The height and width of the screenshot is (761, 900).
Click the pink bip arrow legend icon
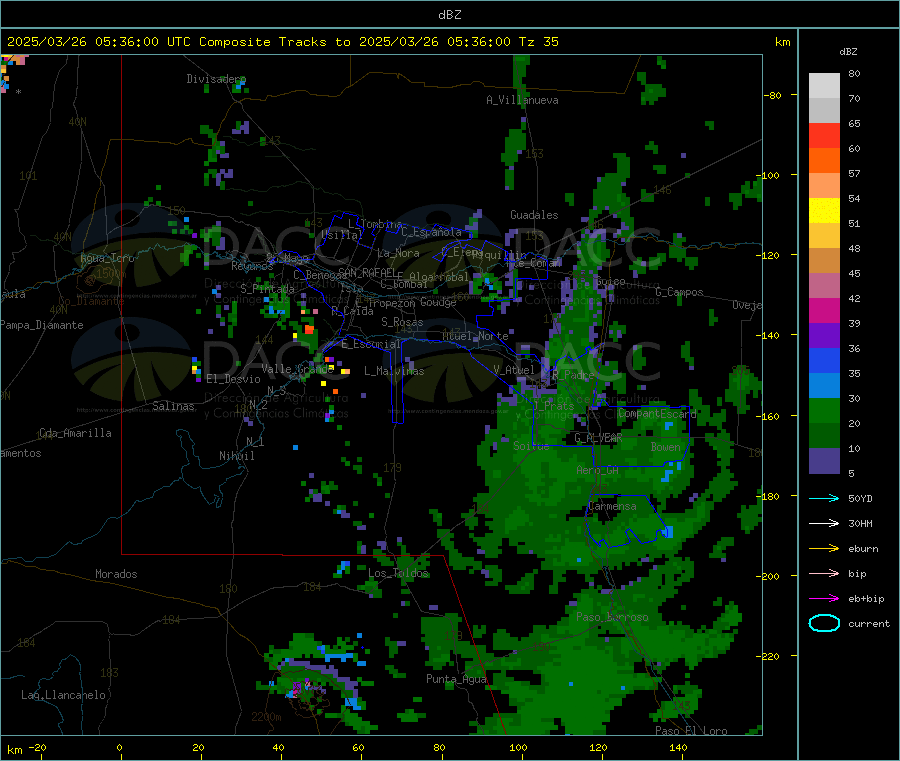[824, 573]
